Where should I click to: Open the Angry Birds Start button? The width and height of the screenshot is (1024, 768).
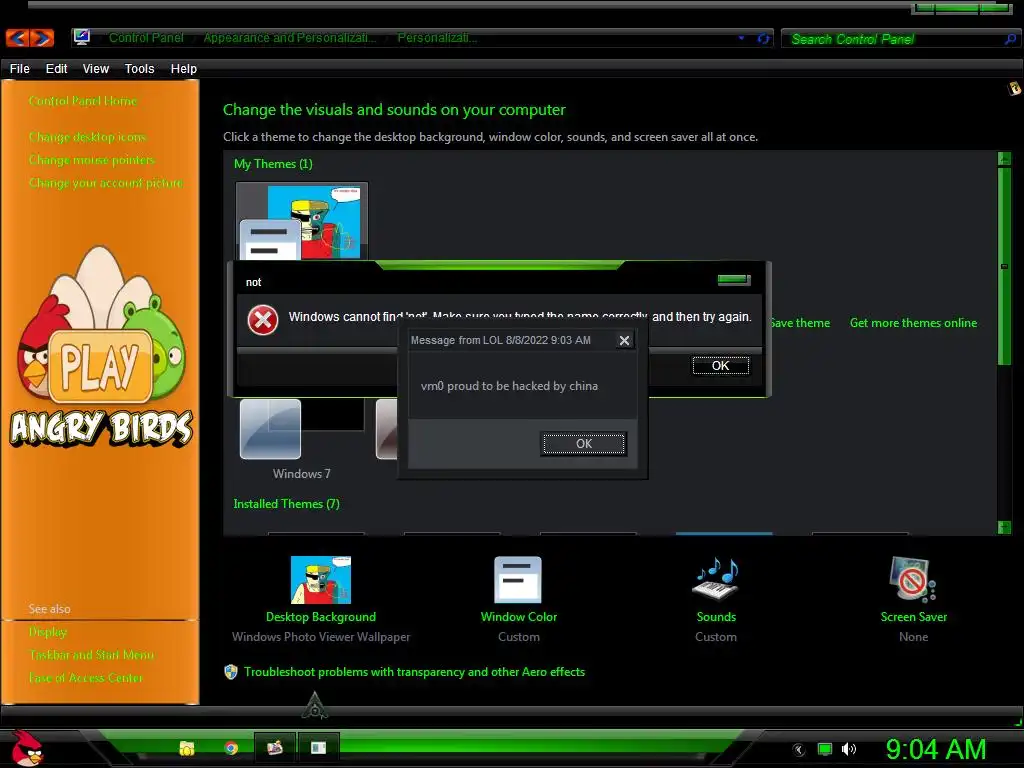tap(26, 748)
